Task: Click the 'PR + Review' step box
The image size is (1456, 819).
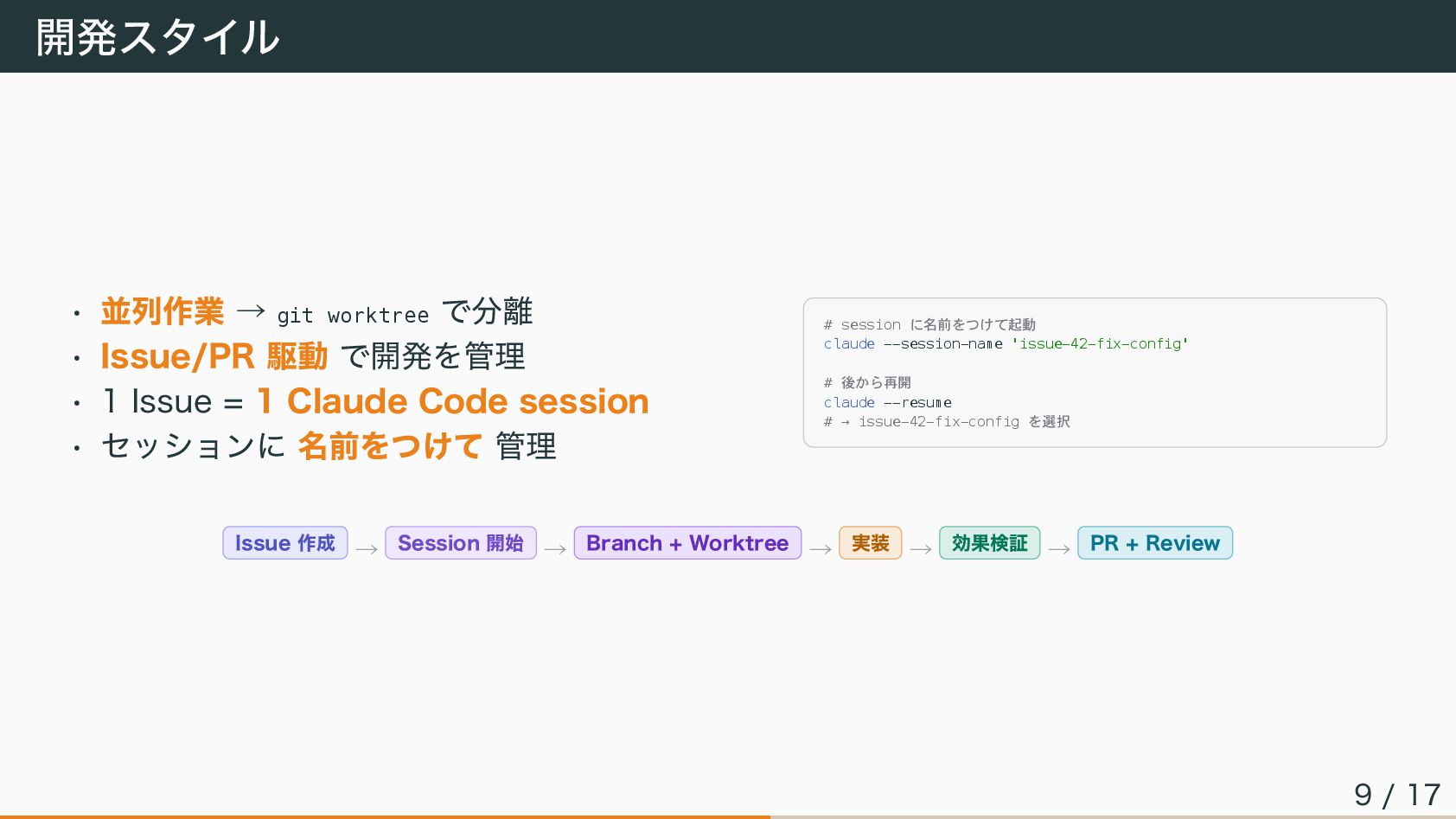Action: point(1155,543)
